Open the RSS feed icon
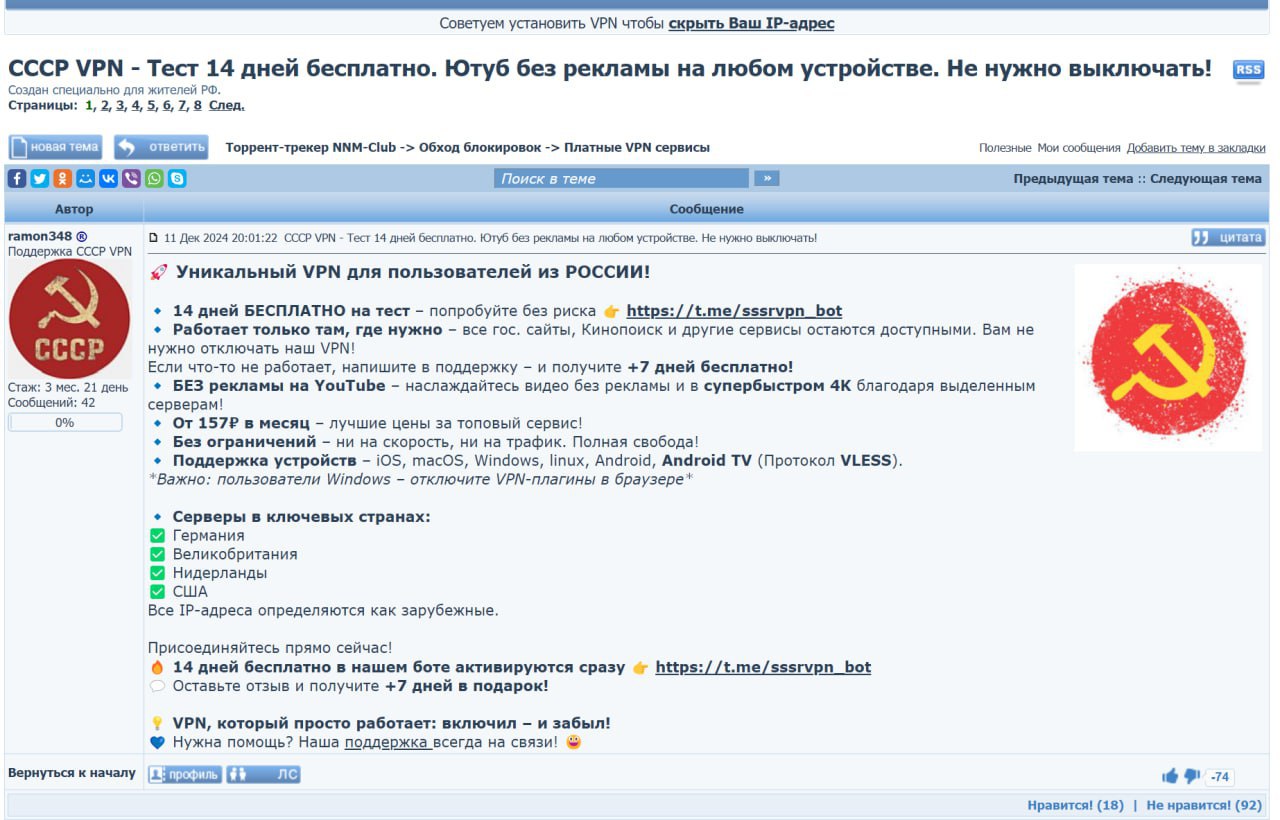The image size is (1280, 820). 1248,71
